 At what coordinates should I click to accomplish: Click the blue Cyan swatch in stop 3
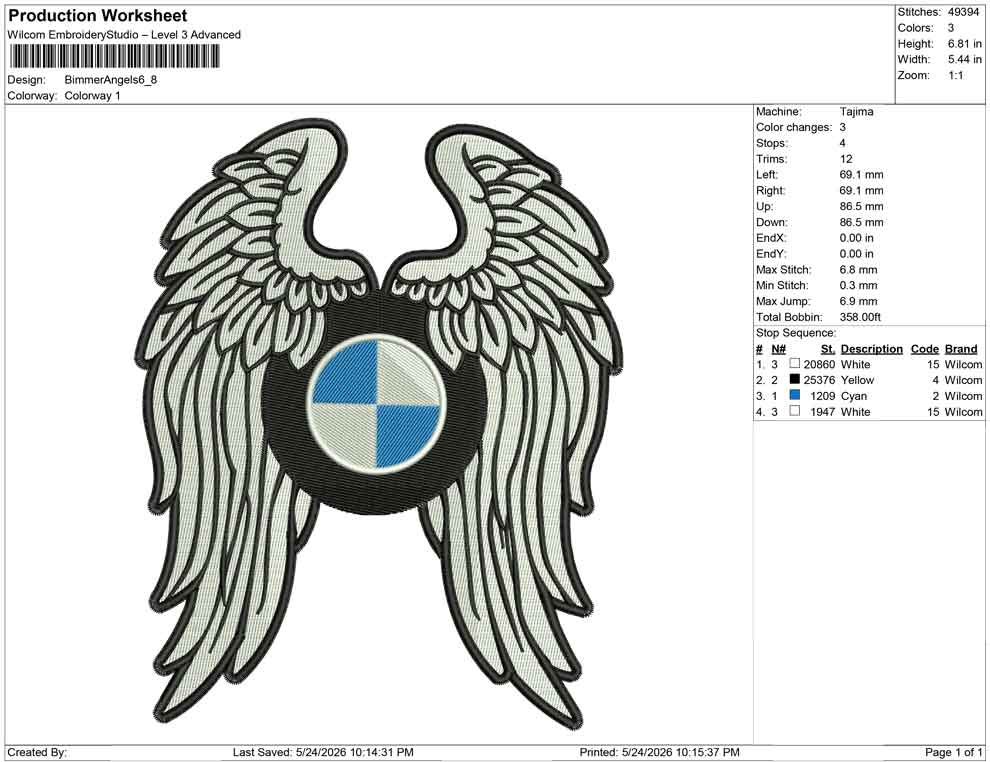pos(795,395)
